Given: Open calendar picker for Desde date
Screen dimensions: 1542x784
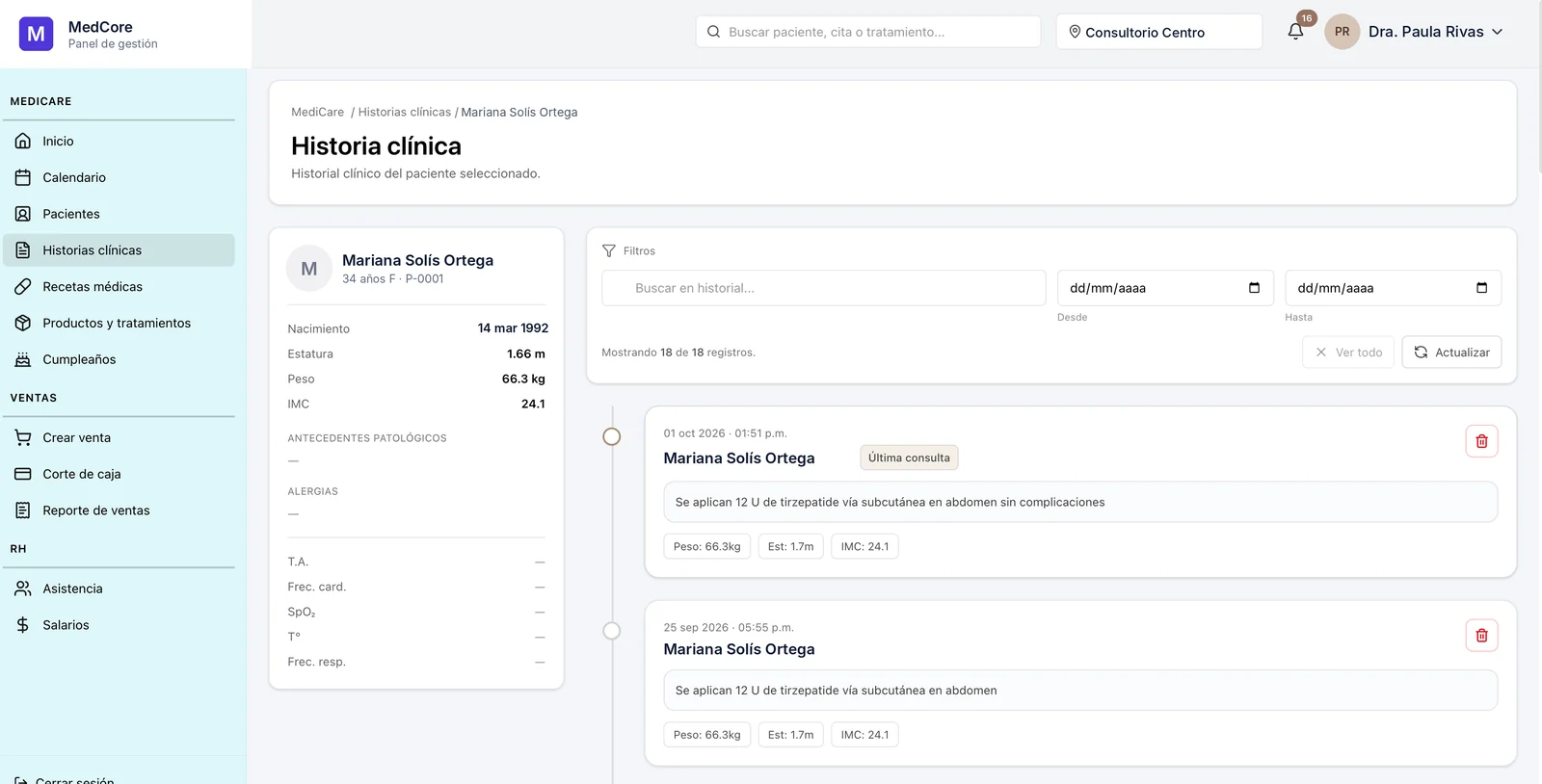Looking at the screenshot, I should (x=1254, y=288).
